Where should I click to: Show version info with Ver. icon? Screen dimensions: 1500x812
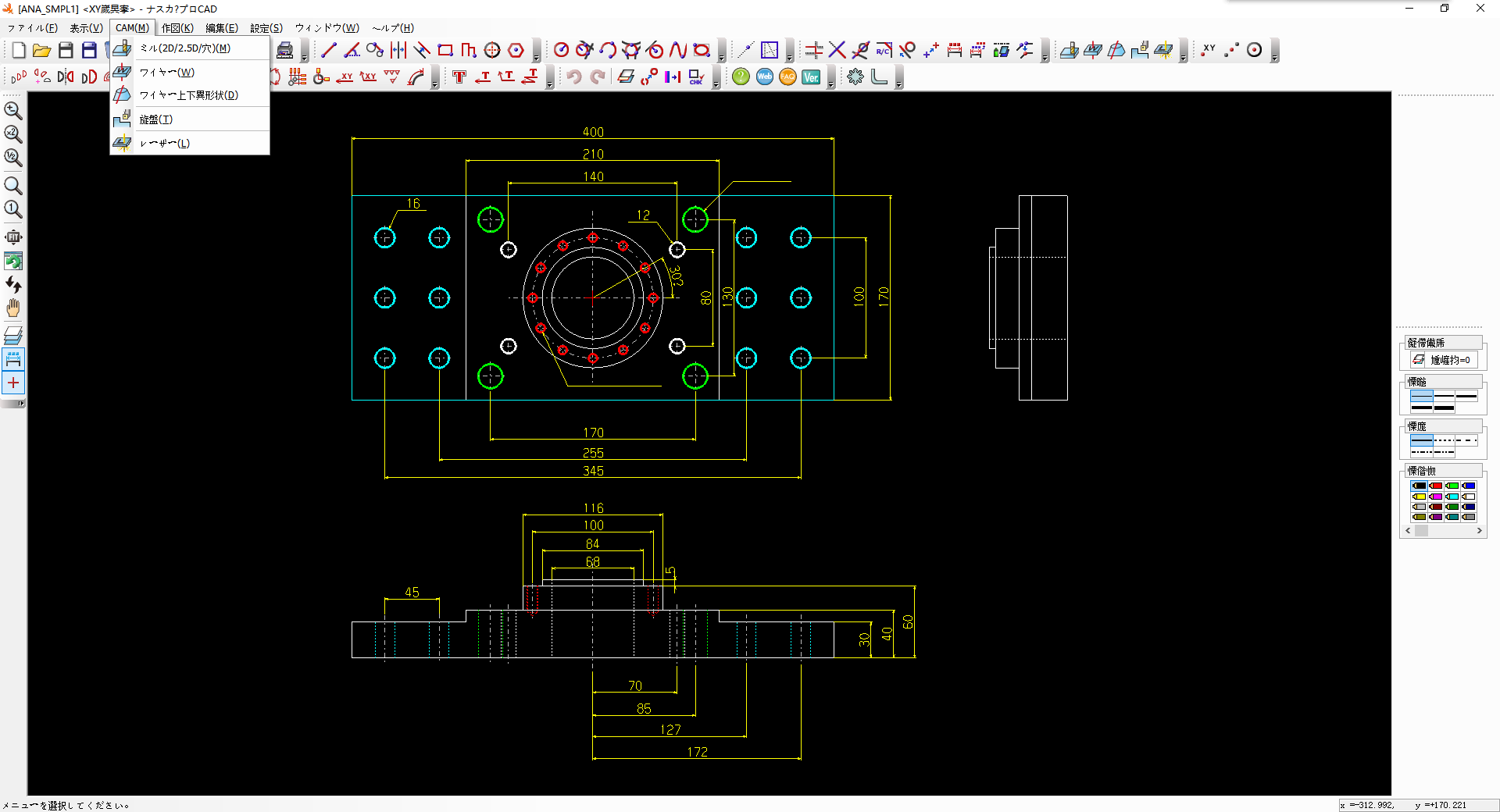coord(811,77)
